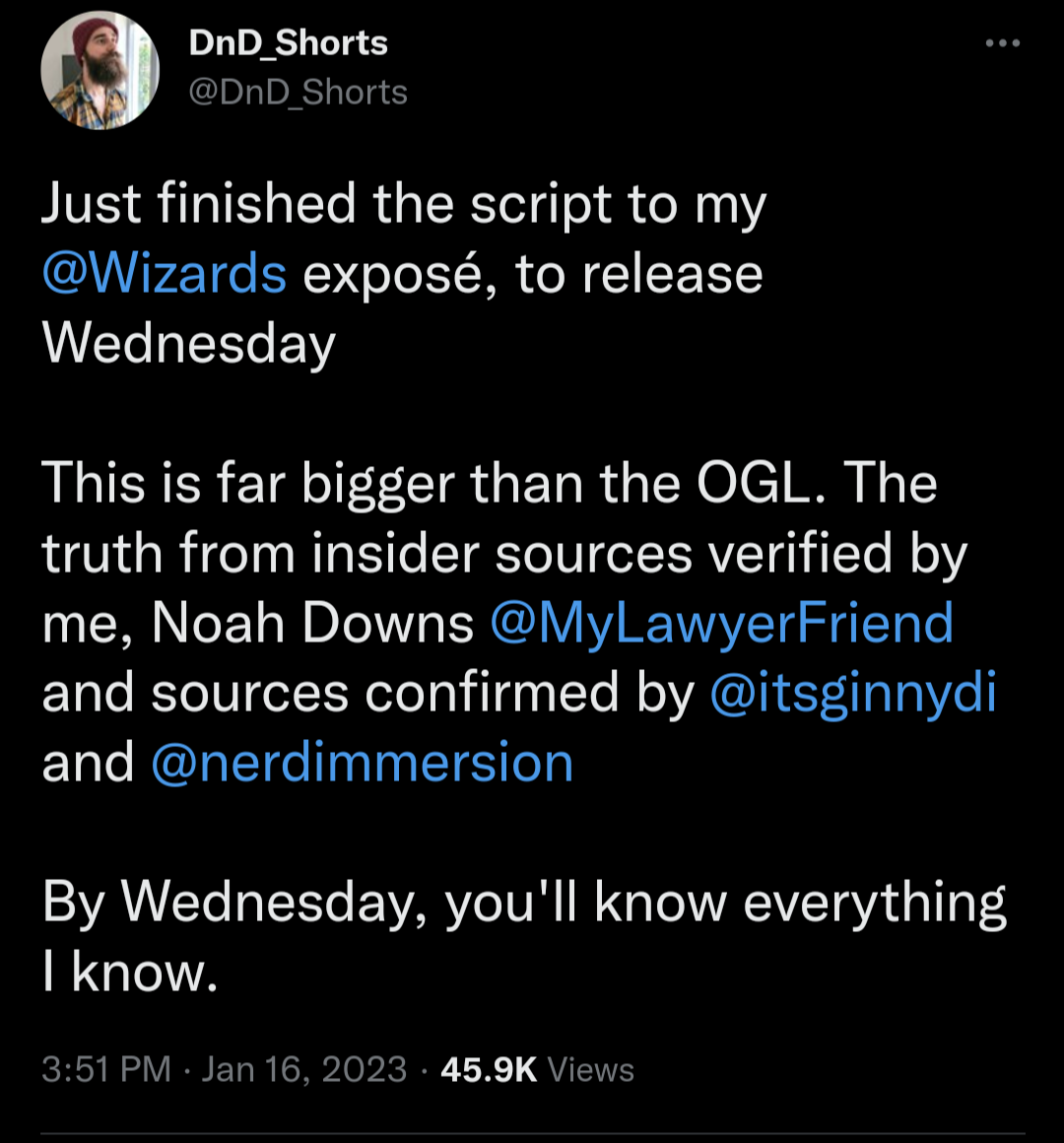
Task: Go to the @nerdimmersion mentioned account
Action: click(x=362, y=763)
